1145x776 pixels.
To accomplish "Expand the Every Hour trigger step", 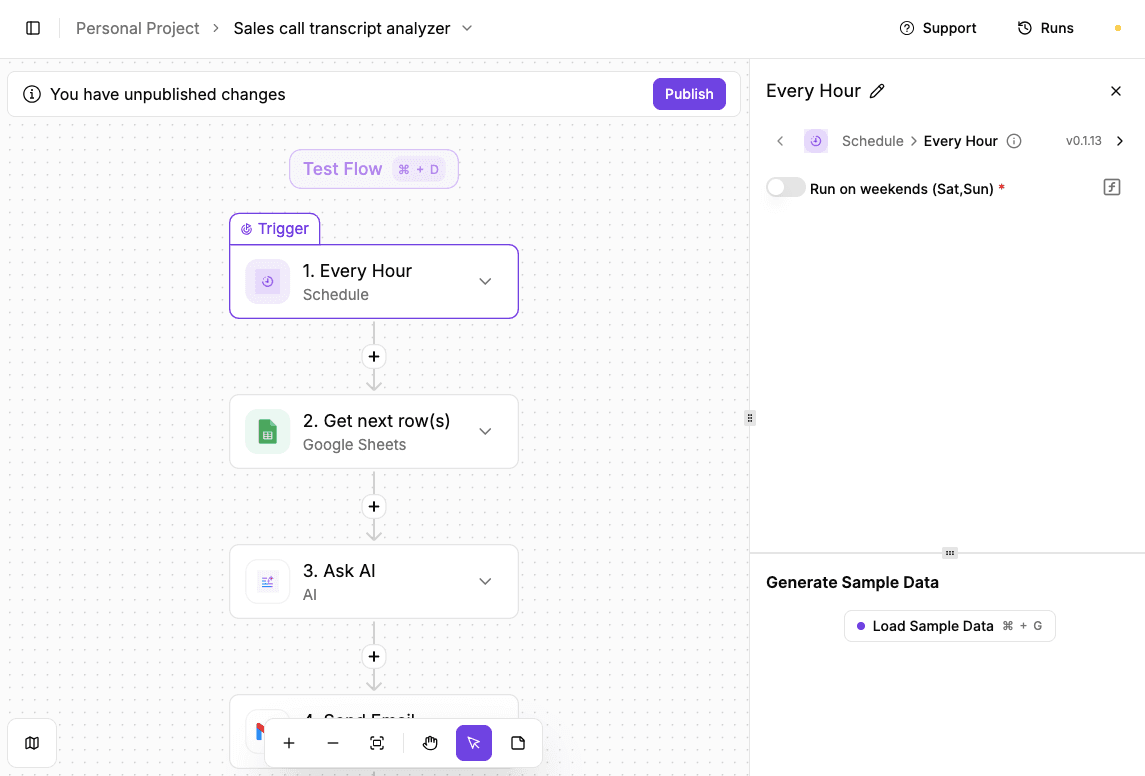I will 485,281.
